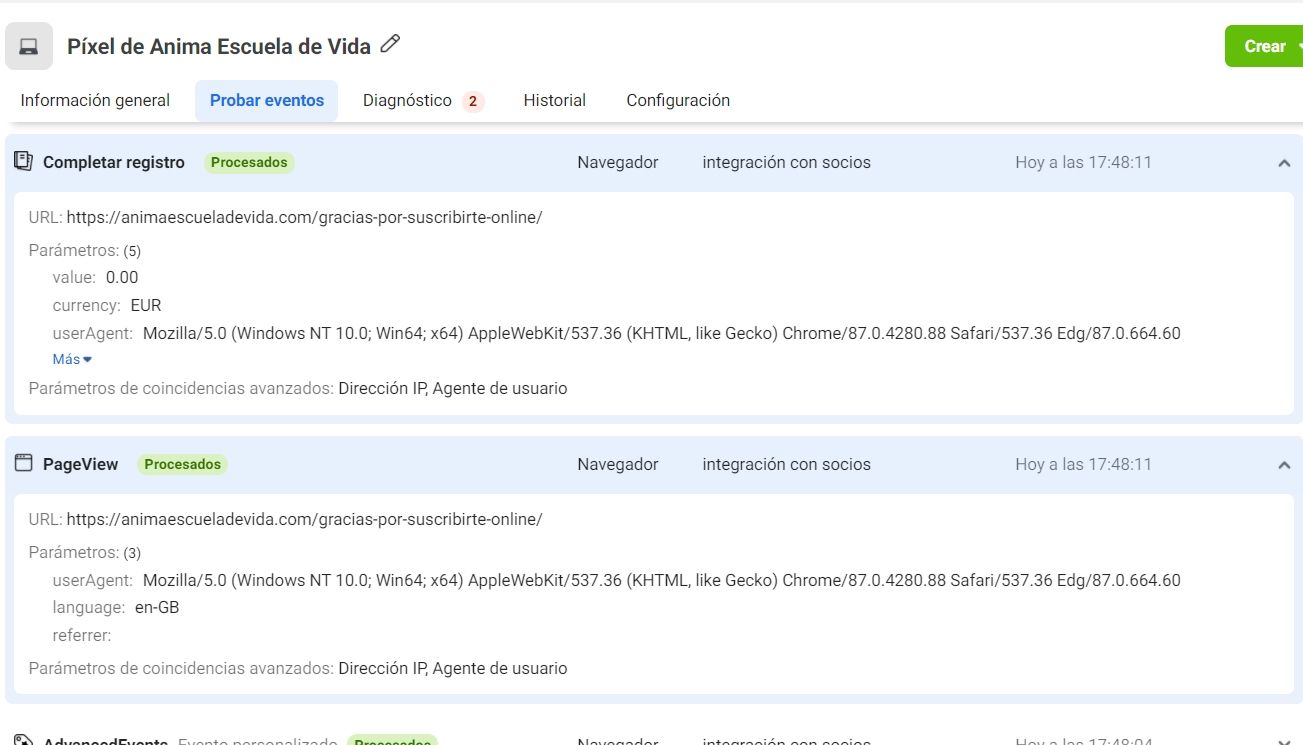Click the Completar registro timestamp 17:48:11
The width and height of the screenshot is (1303, 745).
click(x=1083, y=162)
